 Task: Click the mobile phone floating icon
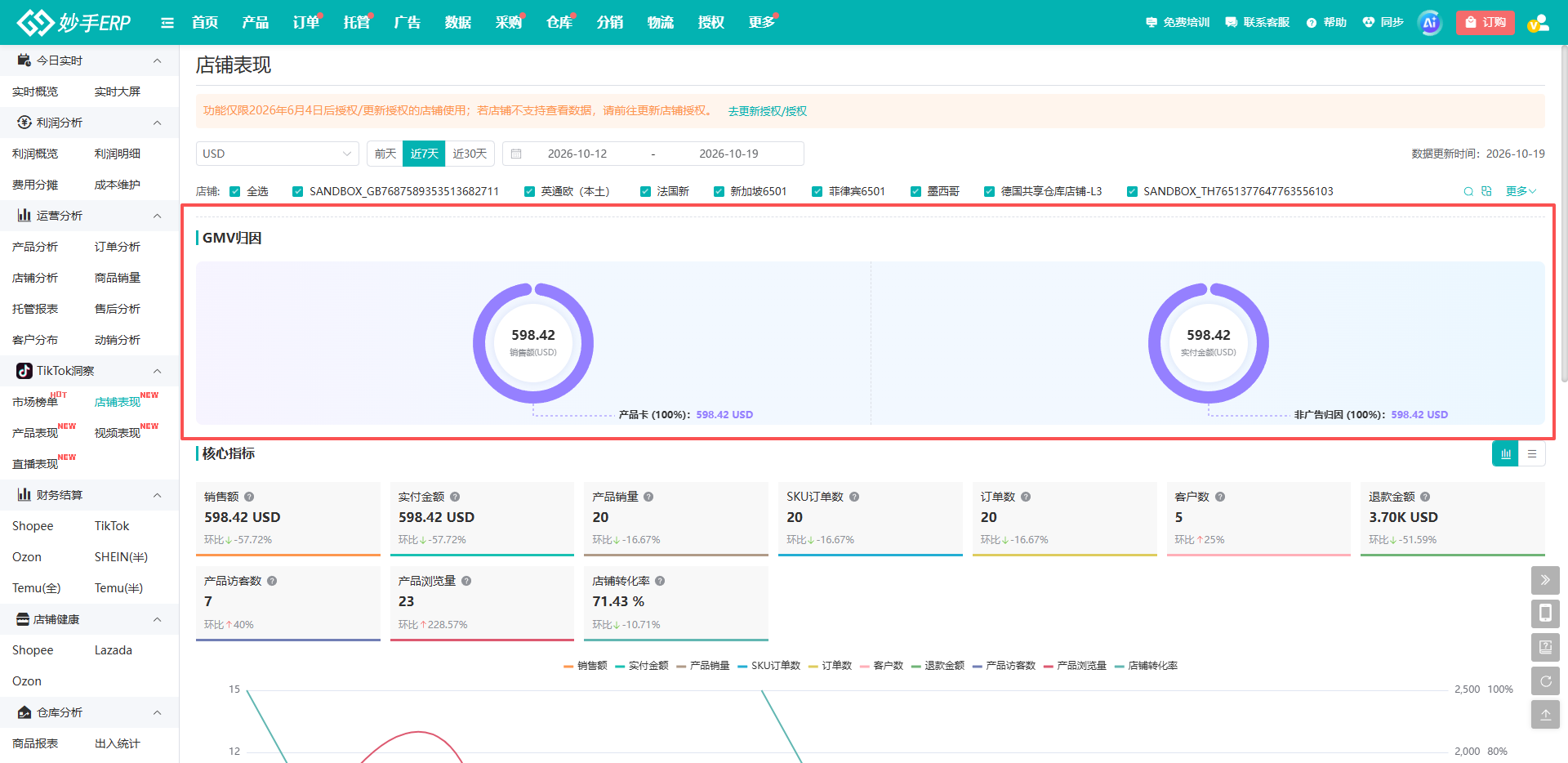point(1545,614)
